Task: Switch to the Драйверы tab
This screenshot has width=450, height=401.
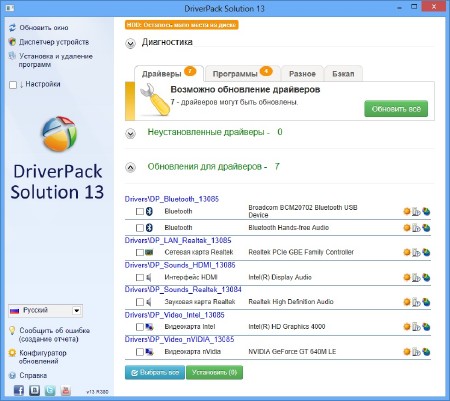Action: point(169,73)
